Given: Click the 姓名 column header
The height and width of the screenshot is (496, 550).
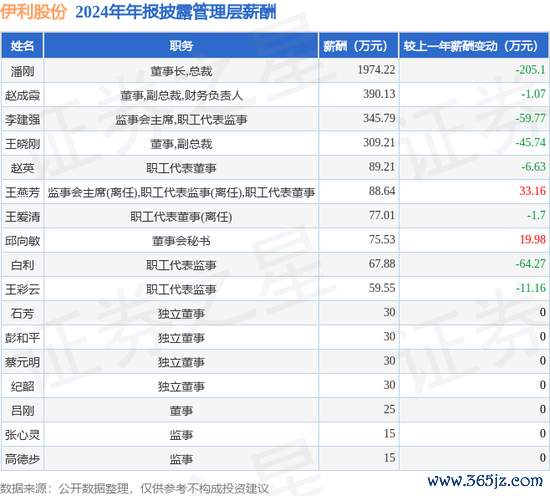Looking at the screenshot, I should (x=22, y=46).
